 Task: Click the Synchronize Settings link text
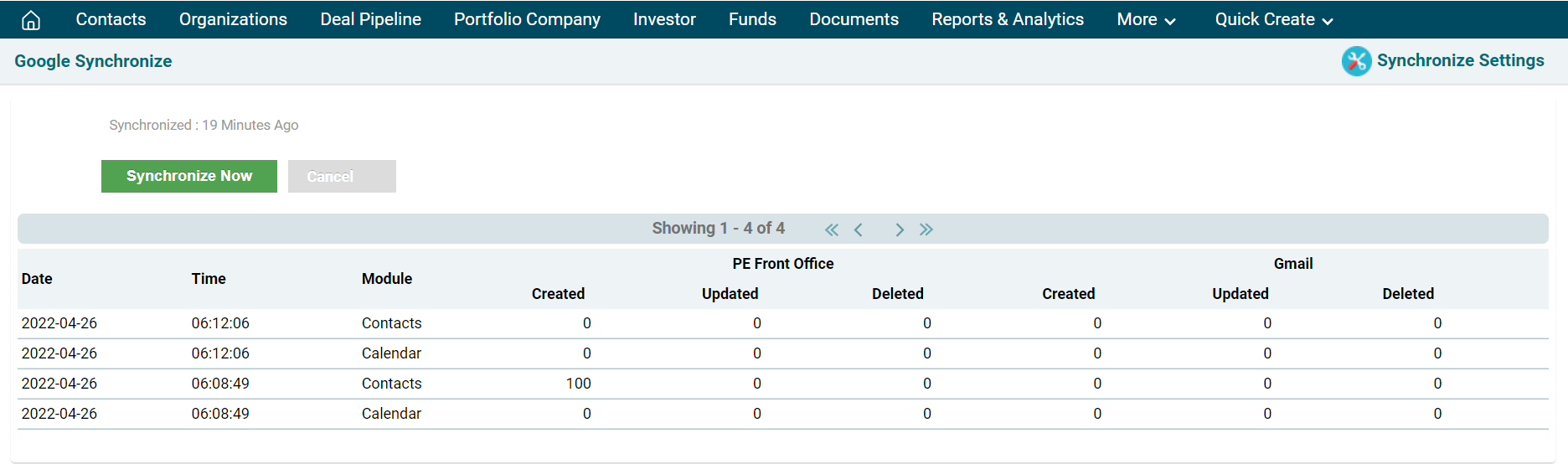tap(1460, 61)
